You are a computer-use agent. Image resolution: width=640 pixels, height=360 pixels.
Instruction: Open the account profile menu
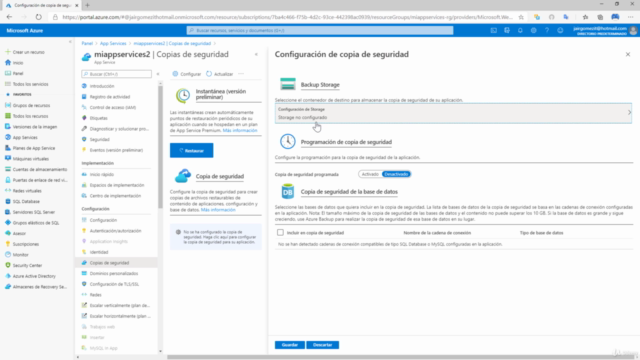point(604,30)
